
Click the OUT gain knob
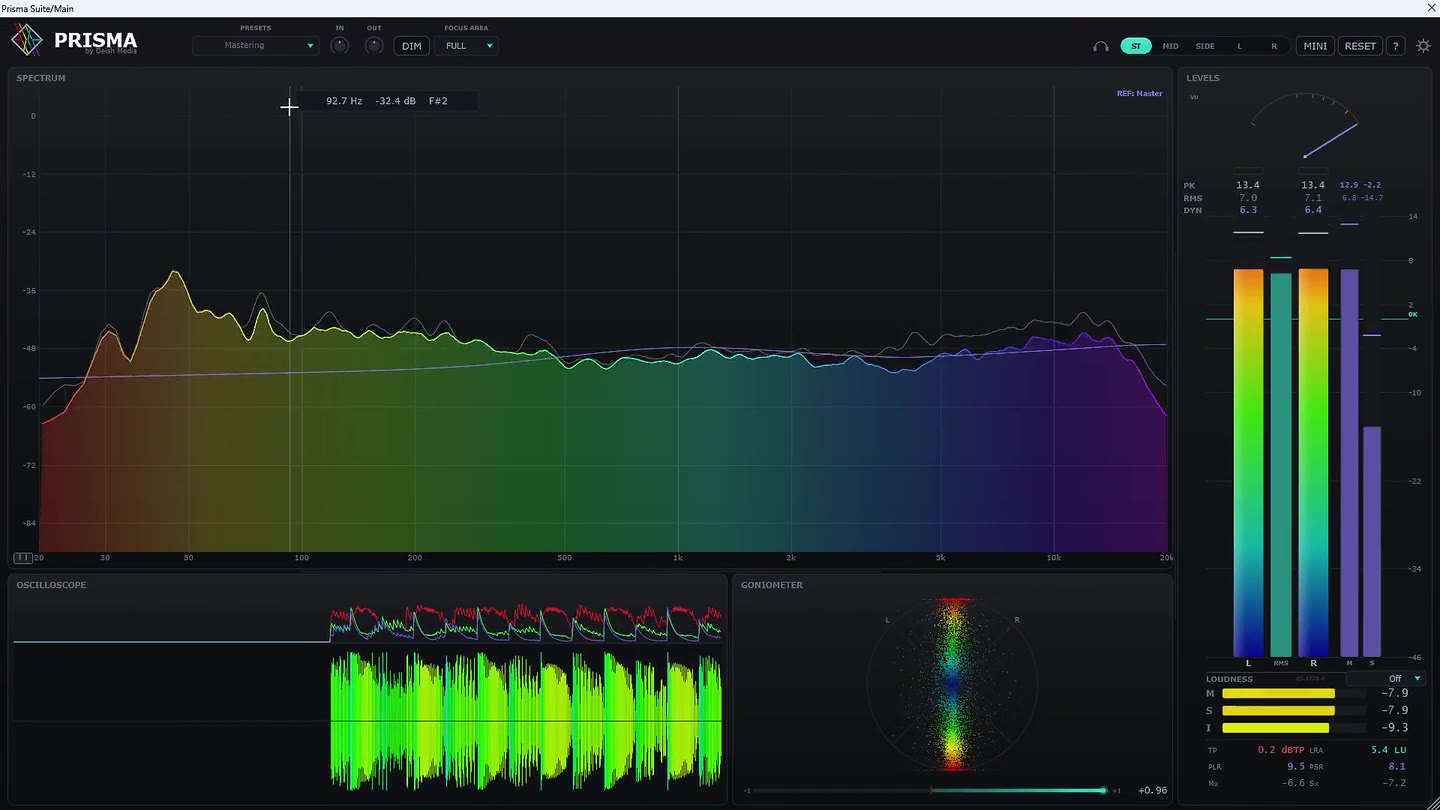[374, 46]
